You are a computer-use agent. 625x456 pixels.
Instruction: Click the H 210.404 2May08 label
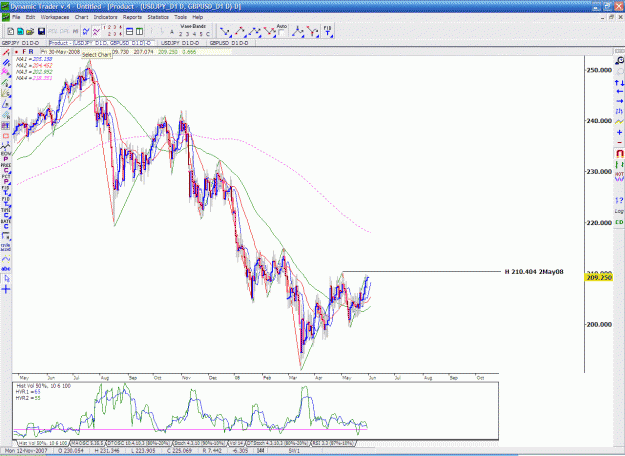(x=534, y=272)
